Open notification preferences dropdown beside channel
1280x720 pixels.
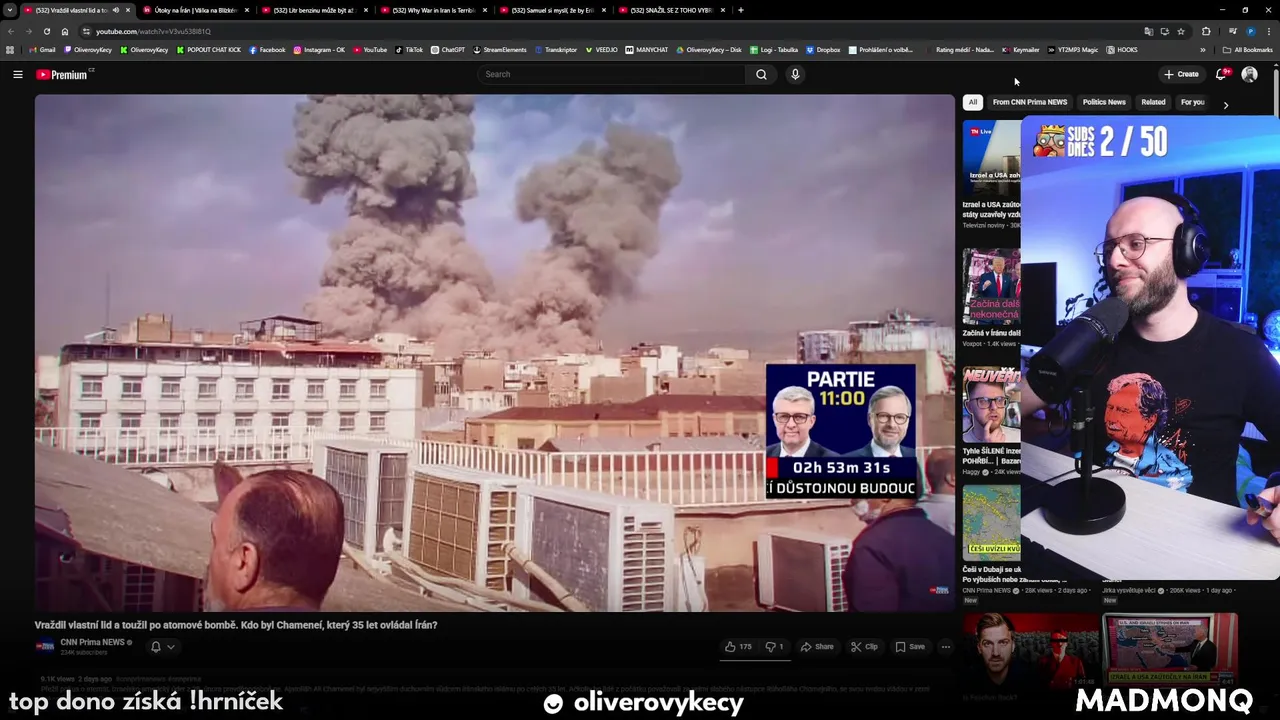click(x=163, y=647)
